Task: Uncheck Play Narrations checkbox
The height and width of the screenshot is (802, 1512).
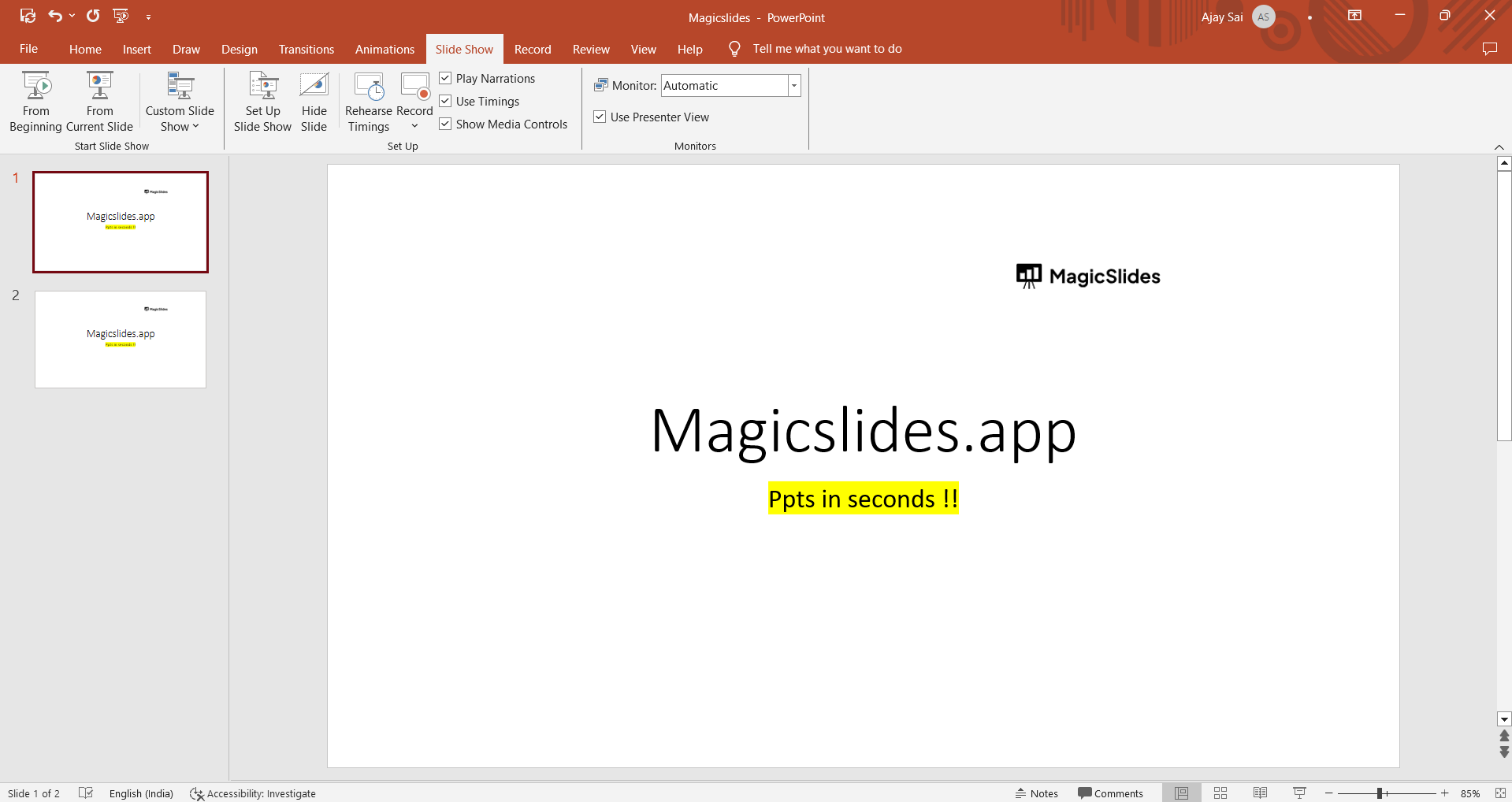Action: click(446, 78)
